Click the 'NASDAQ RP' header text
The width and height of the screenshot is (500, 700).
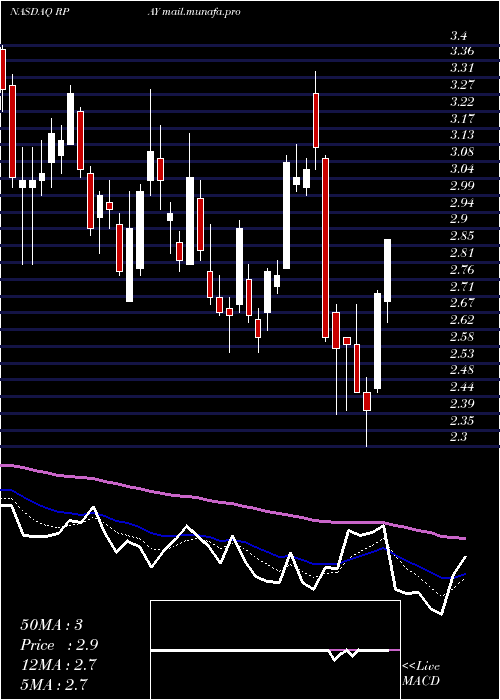point(39,12)
